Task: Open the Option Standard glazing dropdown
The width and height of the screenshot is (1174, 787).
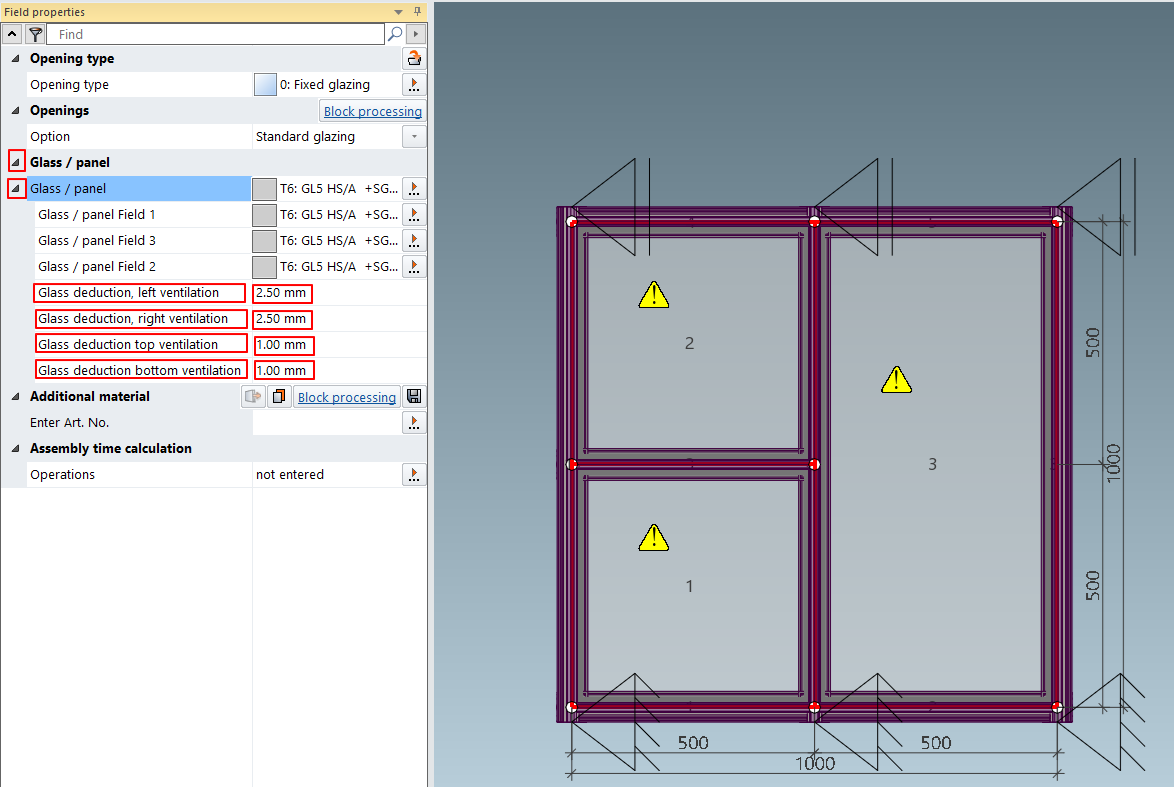Action: (414, 137)
